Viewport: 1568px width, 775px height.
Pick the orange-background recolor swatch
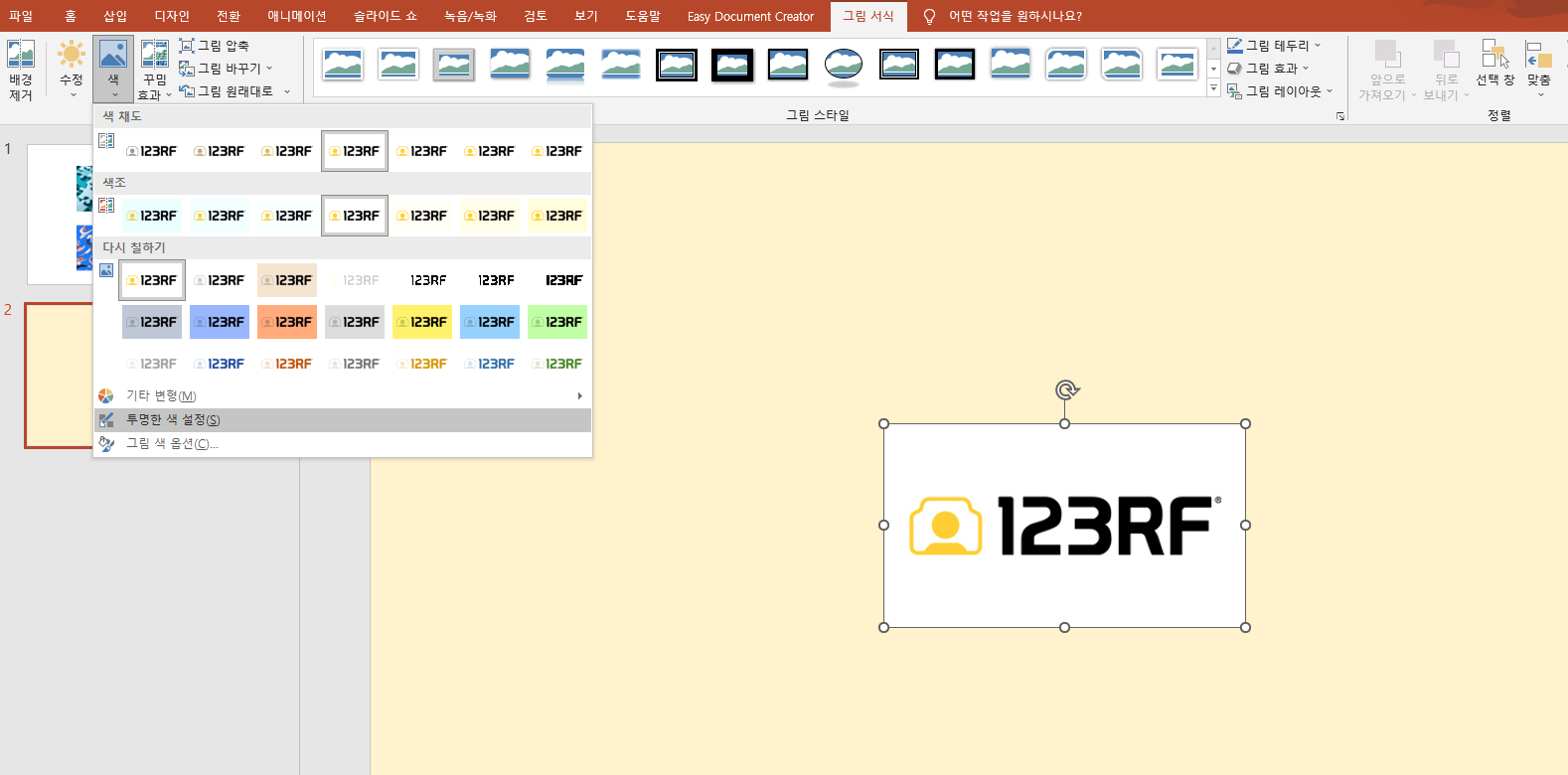click(287, 322)
